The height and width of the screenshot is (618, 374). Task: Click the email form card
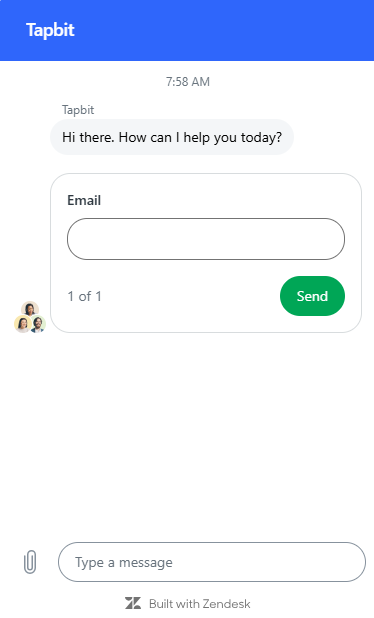pyautogui.click(x=206, y=253)
